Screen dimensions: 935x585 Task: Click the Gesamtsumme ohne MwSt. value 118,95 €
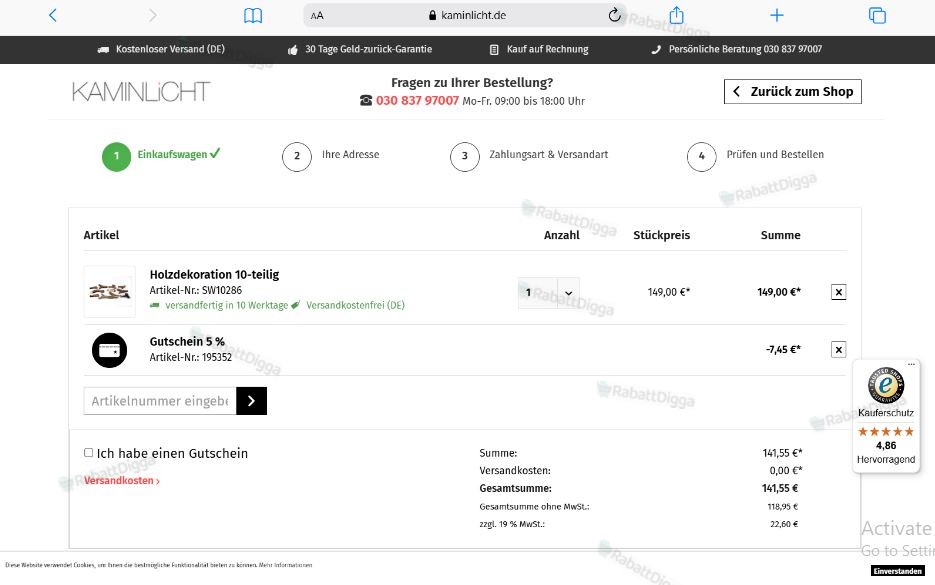pyautogui.click(x=783, y=507)
